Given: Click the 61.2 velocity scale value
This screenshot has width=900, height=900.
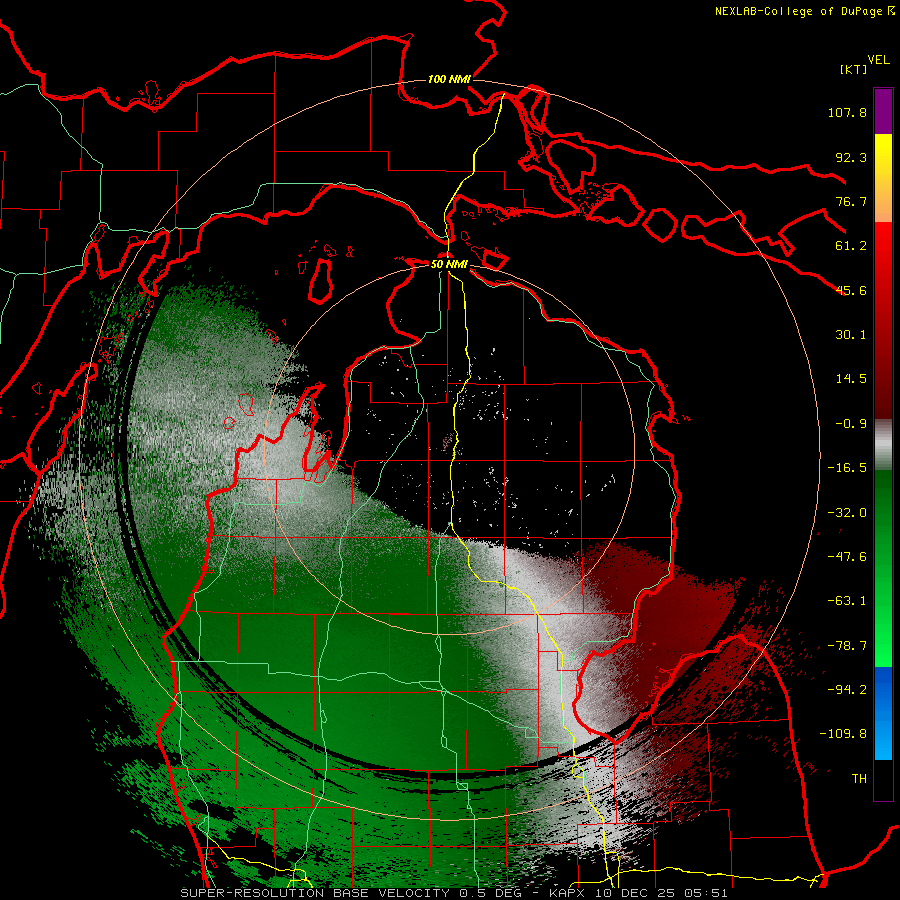Looking at the screenshot, I should coord(851,246).
